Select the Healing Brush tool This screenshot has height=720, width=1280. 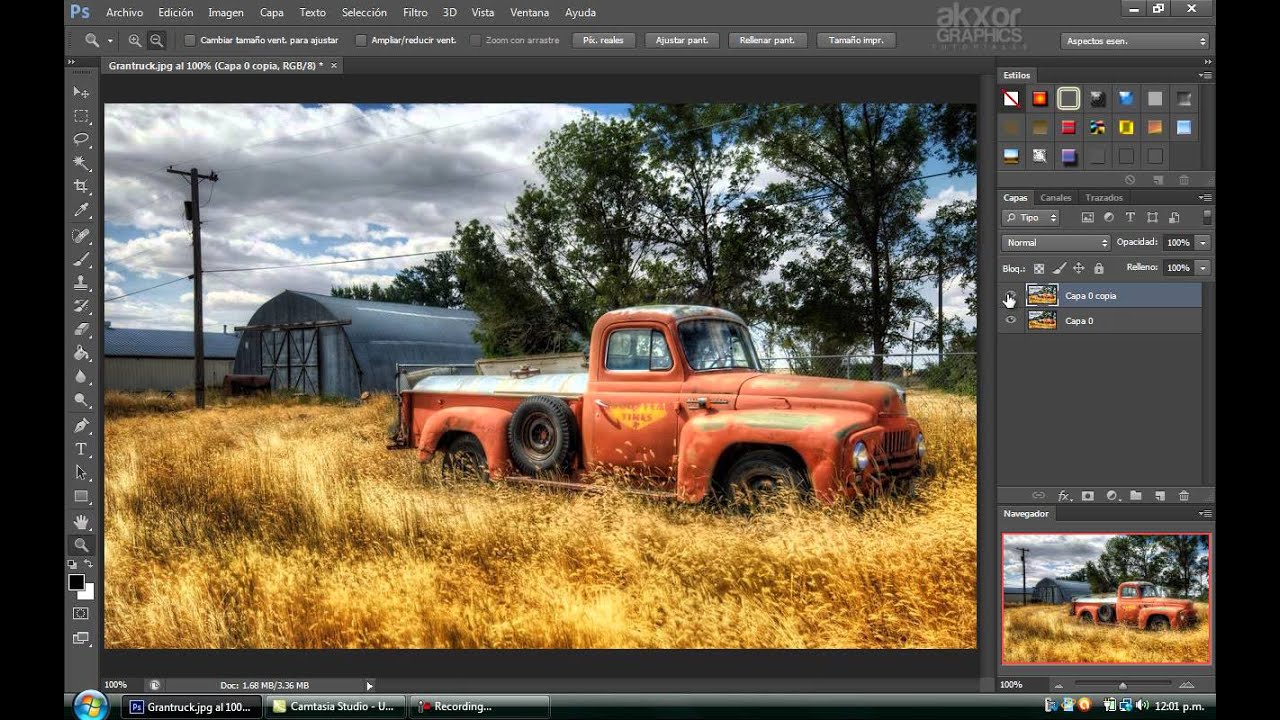pos(81,236)
